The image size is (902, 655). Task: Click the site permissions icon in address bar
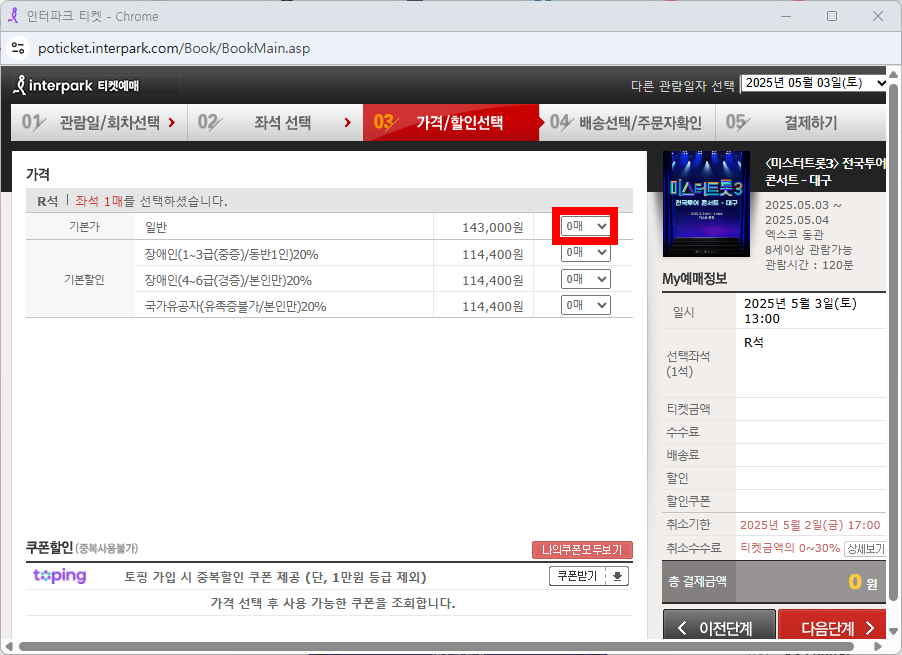click(x=20, y=47)
